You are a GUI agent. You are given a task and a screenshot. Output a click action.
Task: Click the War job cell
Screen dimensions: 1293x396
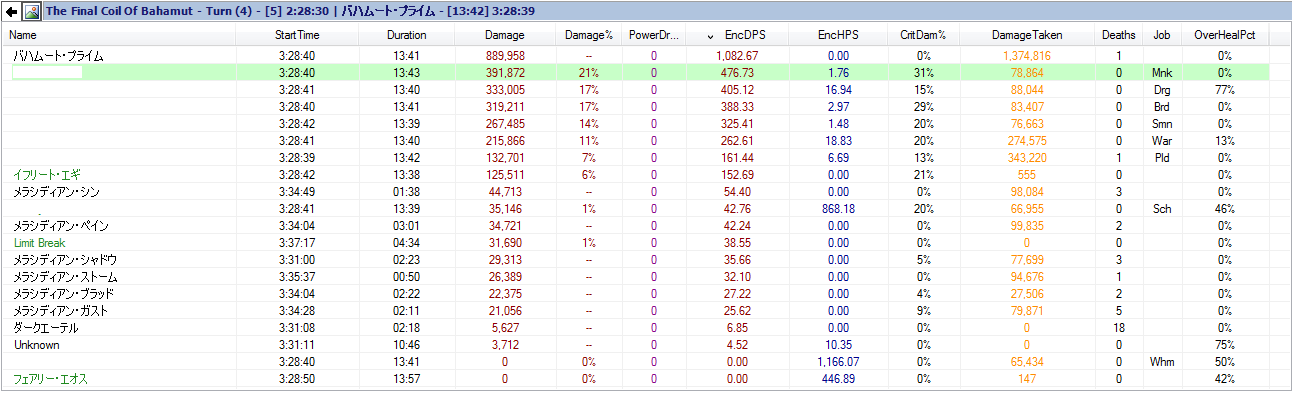point(1161,141)
